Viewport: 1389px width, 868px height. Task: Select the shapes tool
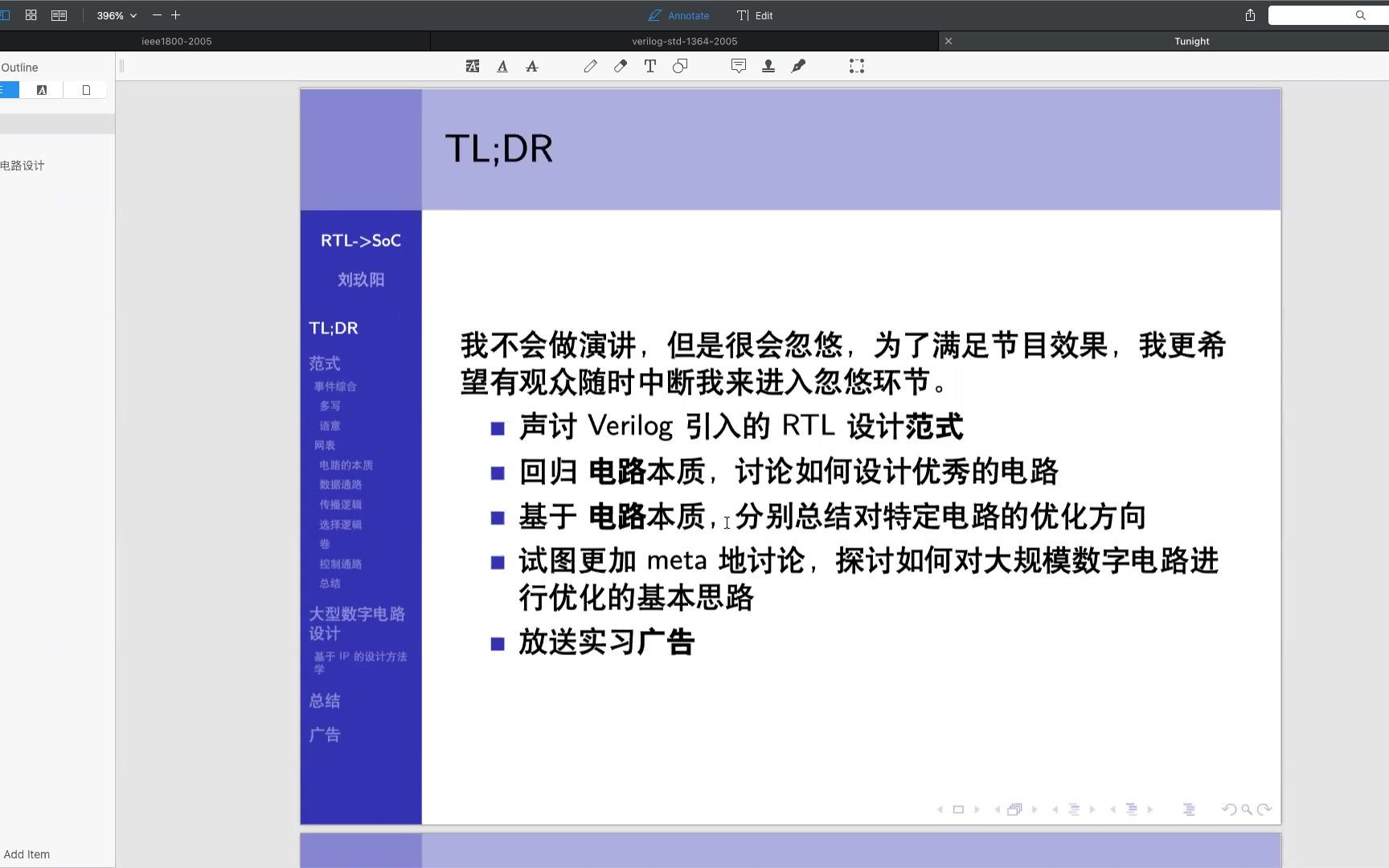(680, 66)
